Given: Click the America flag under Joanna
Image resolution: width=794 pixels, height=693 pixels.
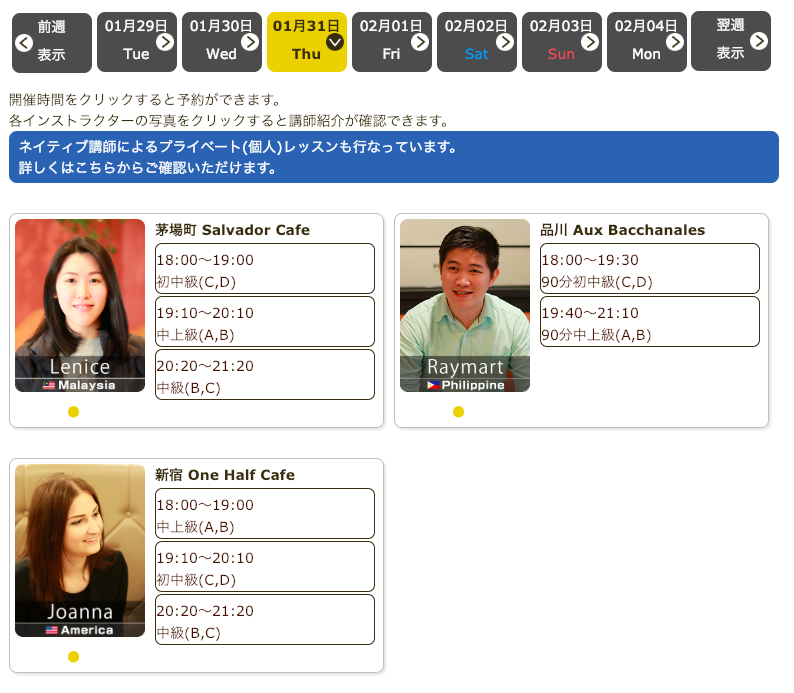Looking at the screenshot, I should click(52, 630).
